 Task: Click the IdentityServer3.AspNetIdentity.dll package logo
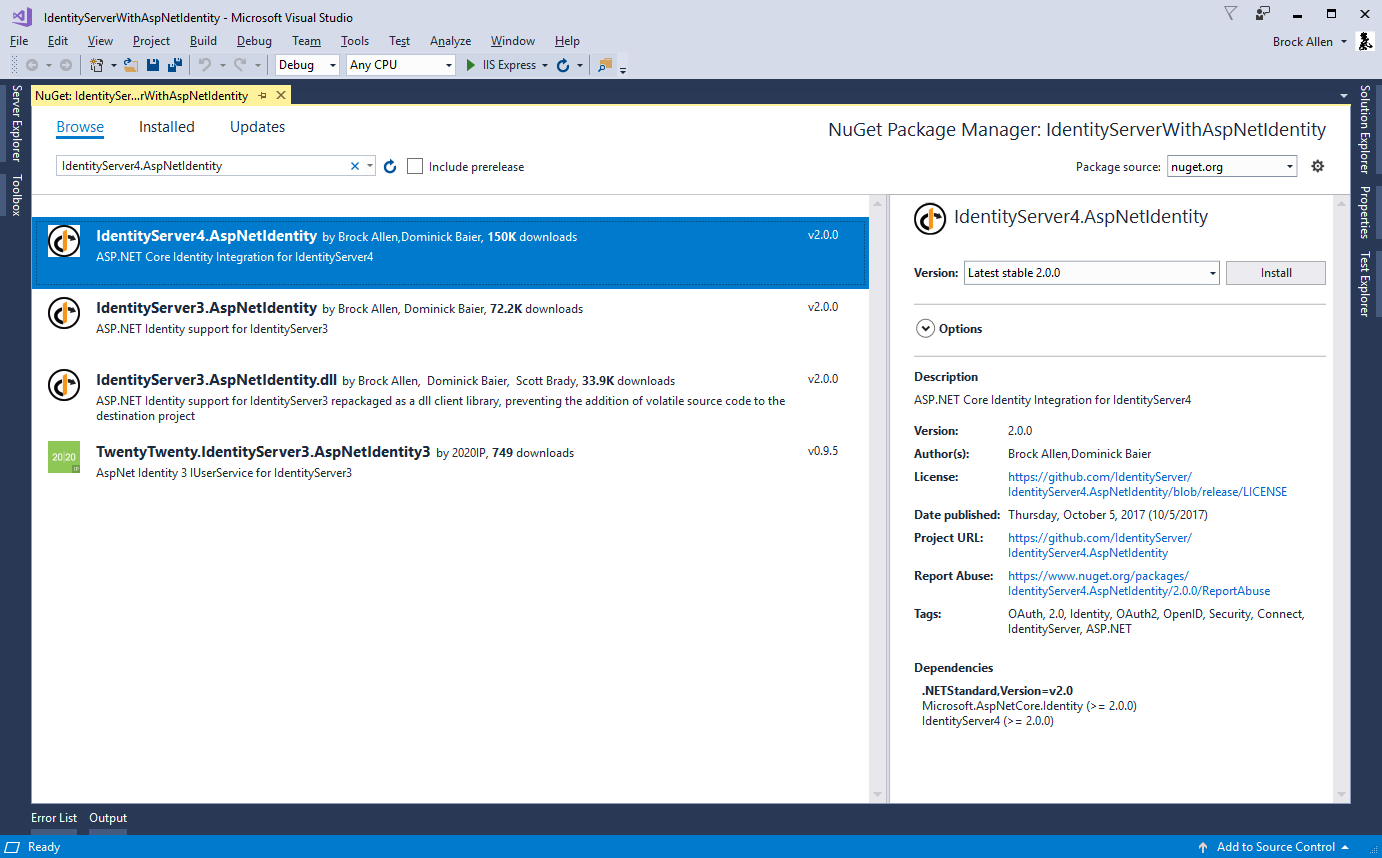pyautogui.click(x=64, y=385)
